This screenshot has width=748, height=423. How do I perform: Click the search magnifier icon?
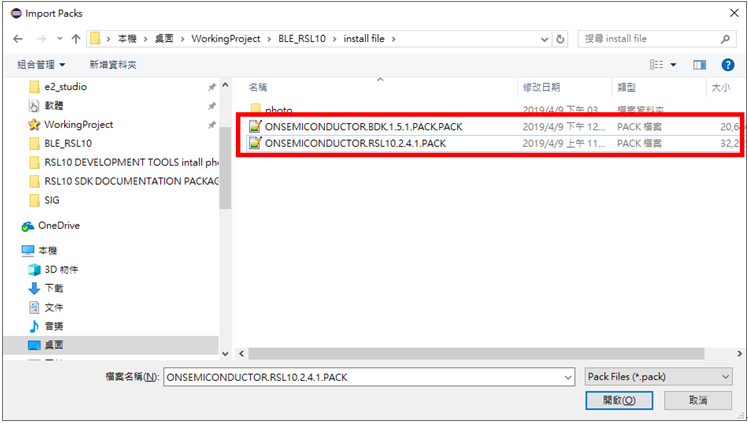coord(726,39)
